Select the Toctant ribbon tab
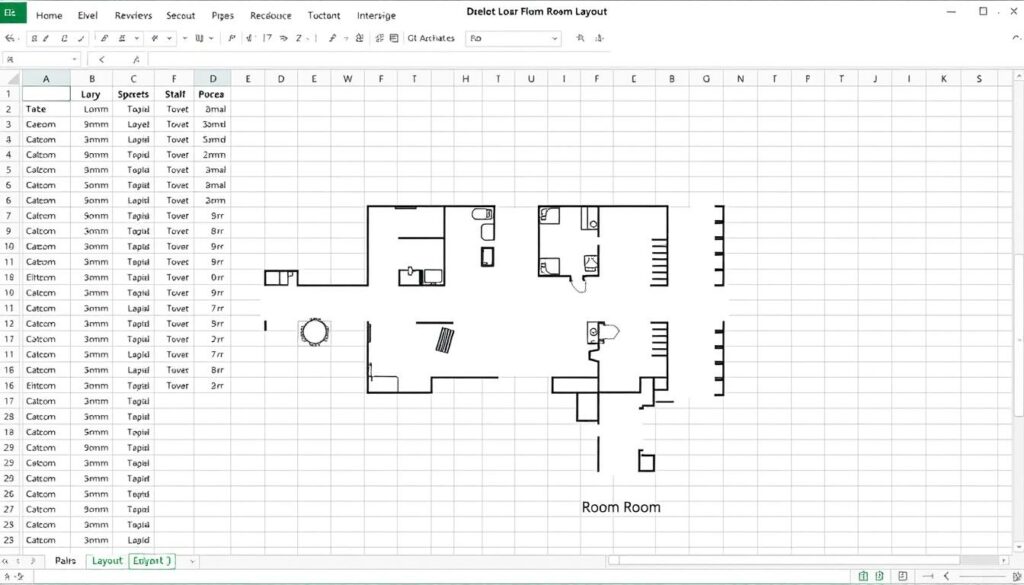Screen dimensions: 1024x585 [324, 16]
